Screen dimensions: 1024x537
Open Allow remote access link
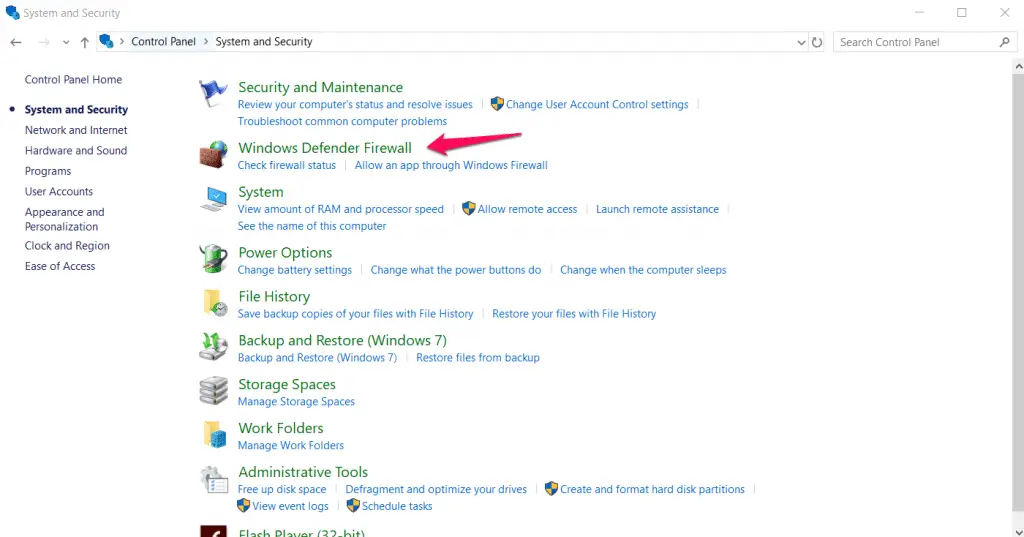(527, 209)
